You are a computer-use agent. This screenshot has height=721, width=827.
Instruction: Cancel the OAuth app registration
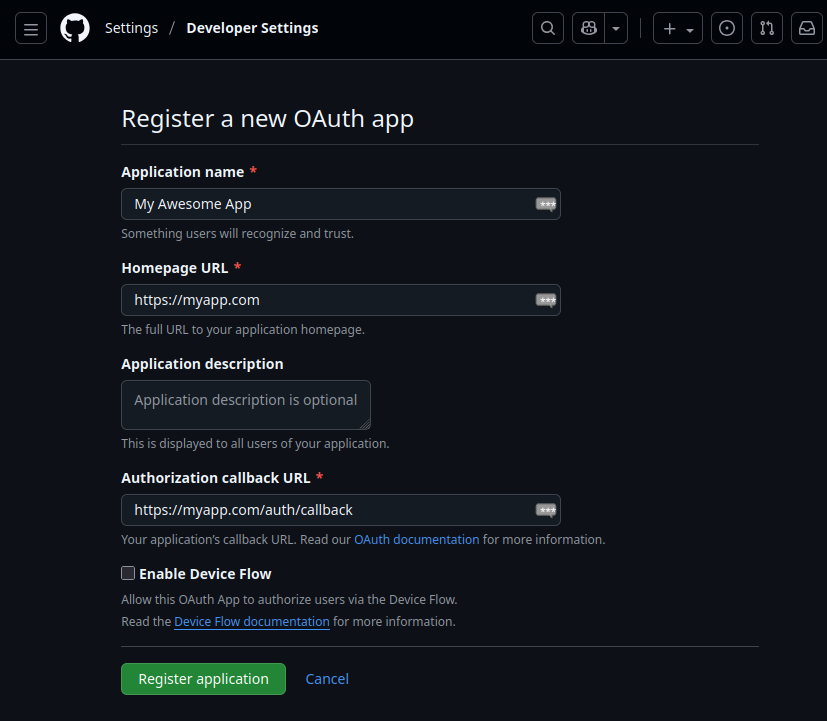(327, 679)
